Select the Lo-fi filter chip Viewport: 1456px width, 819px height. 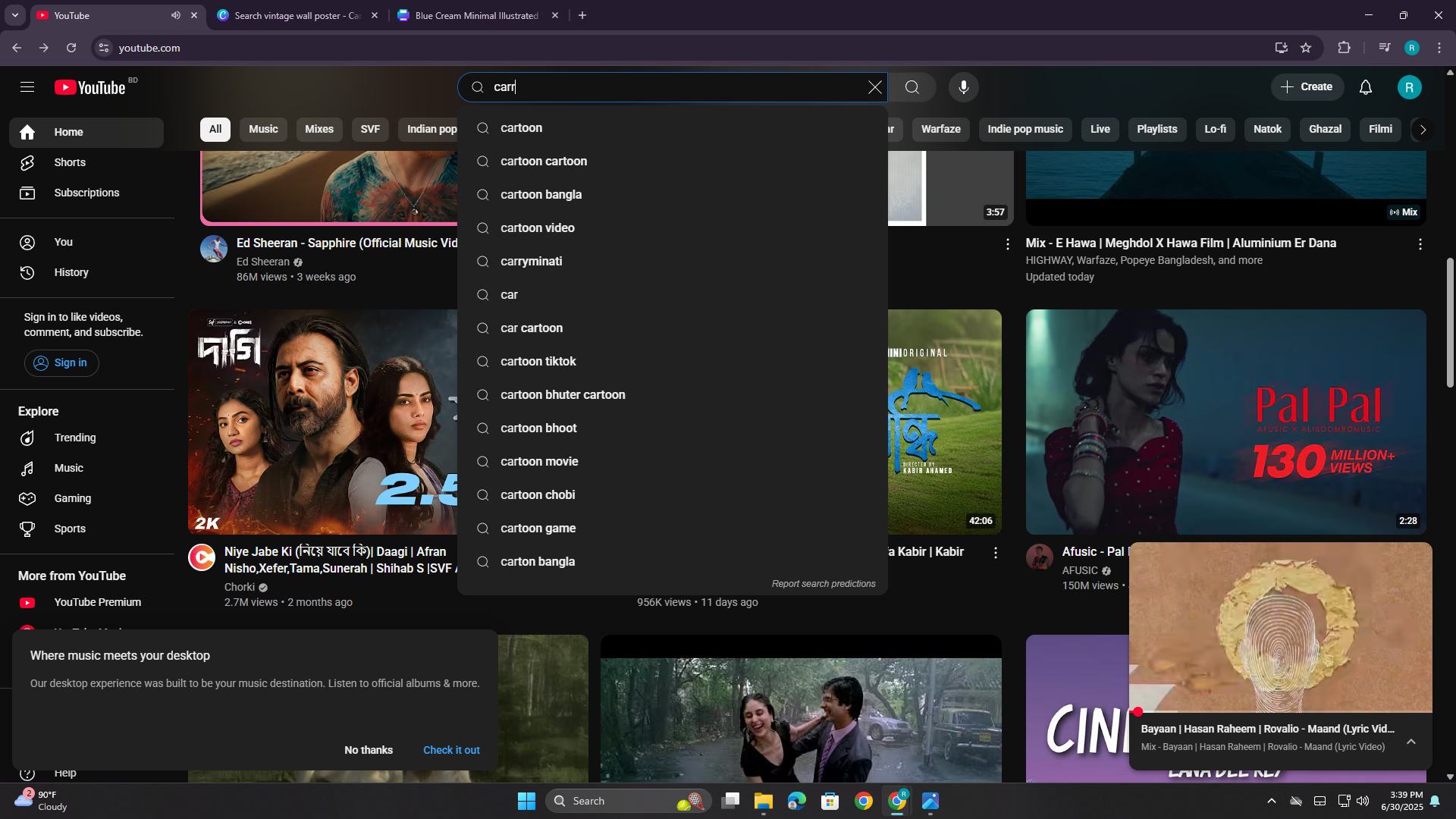(x=1215, y=129)
